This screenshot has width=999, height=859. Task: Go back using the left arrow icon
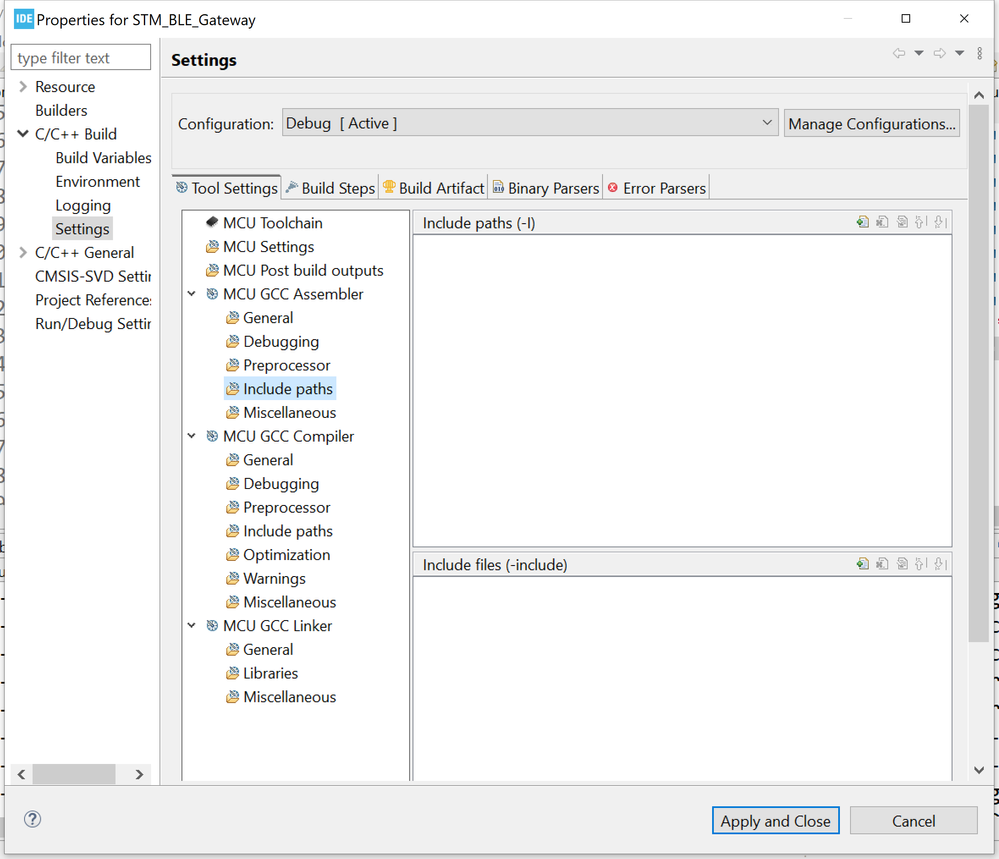tap(899, 53)
